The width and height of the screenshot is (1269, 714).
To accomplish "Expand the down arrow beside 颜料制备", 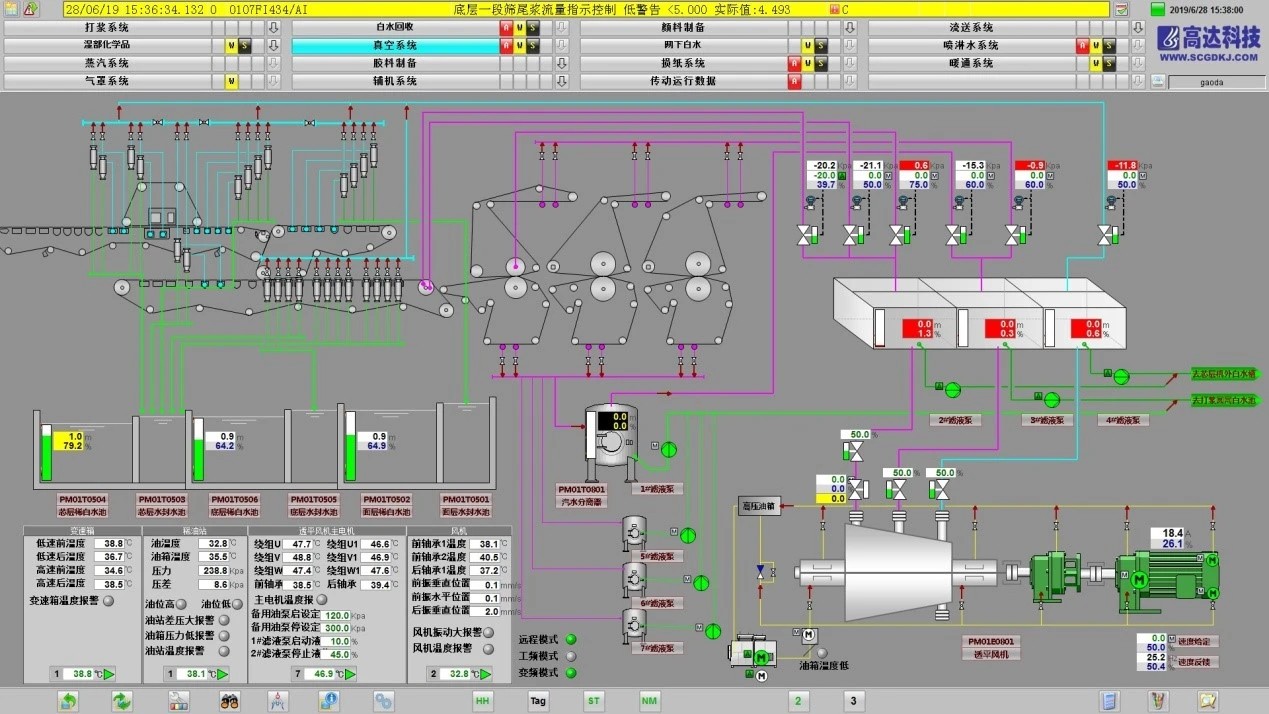I will tap(849, 28).
